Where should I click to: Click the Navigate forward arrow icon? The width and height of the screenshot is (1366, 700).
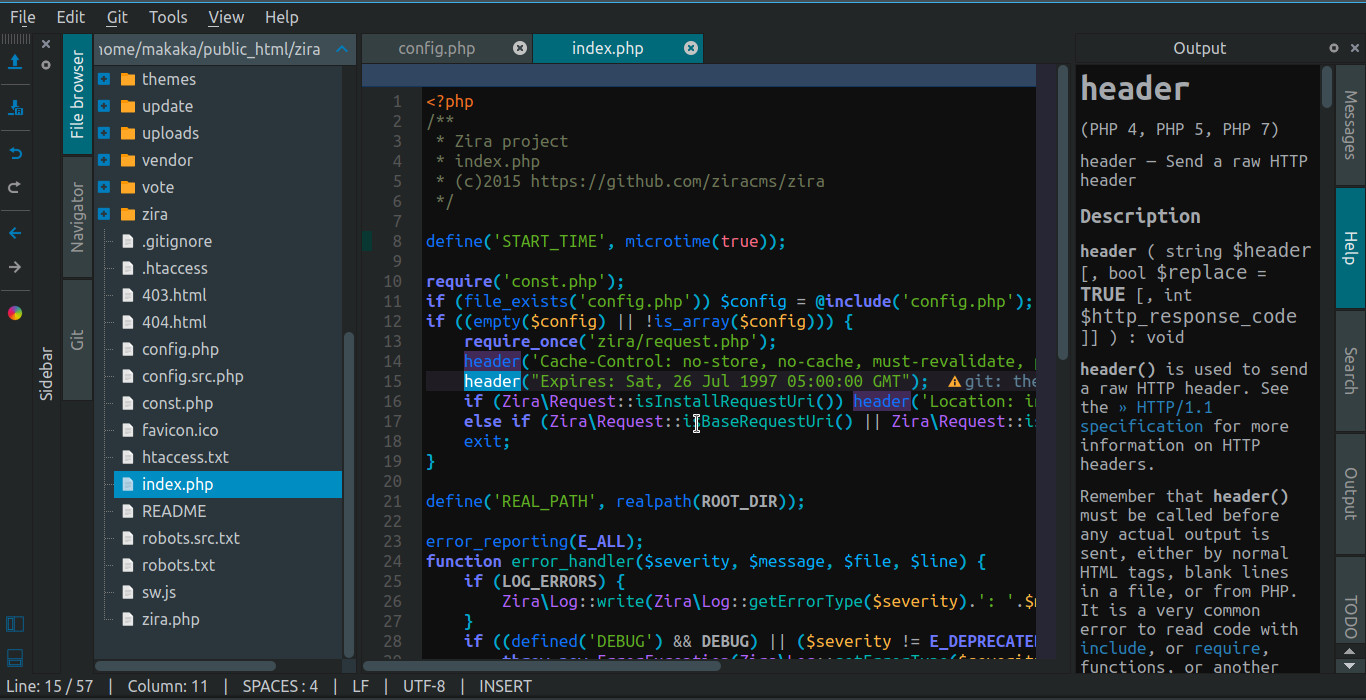(x=15, y=266)
